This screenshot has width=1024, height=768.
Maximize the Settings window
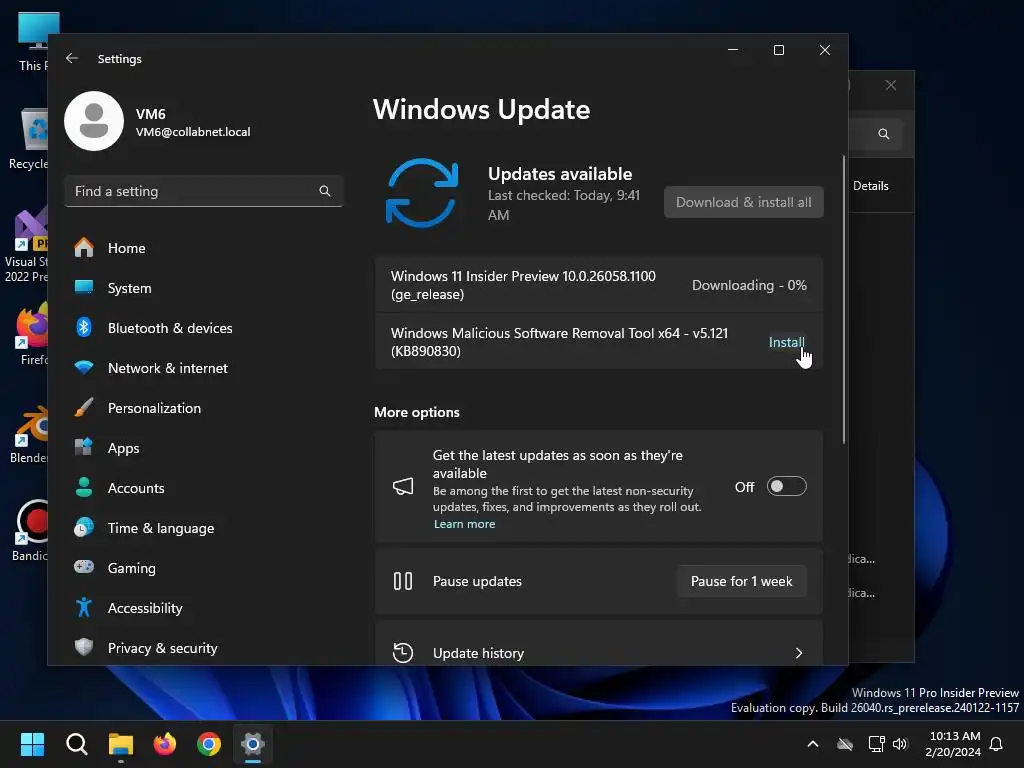tap(778, 50)
